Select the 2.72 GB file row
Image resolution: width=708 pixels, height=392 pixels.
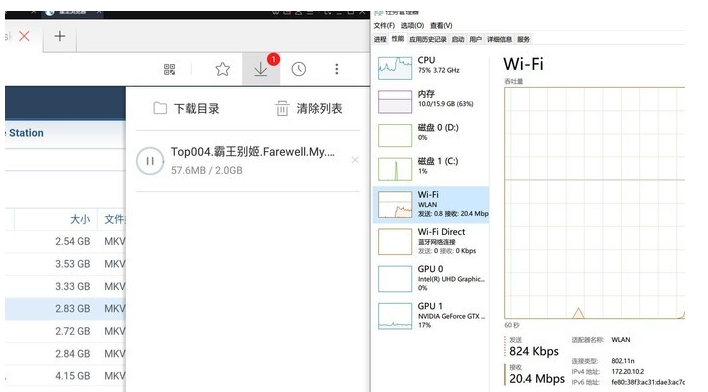65,331
